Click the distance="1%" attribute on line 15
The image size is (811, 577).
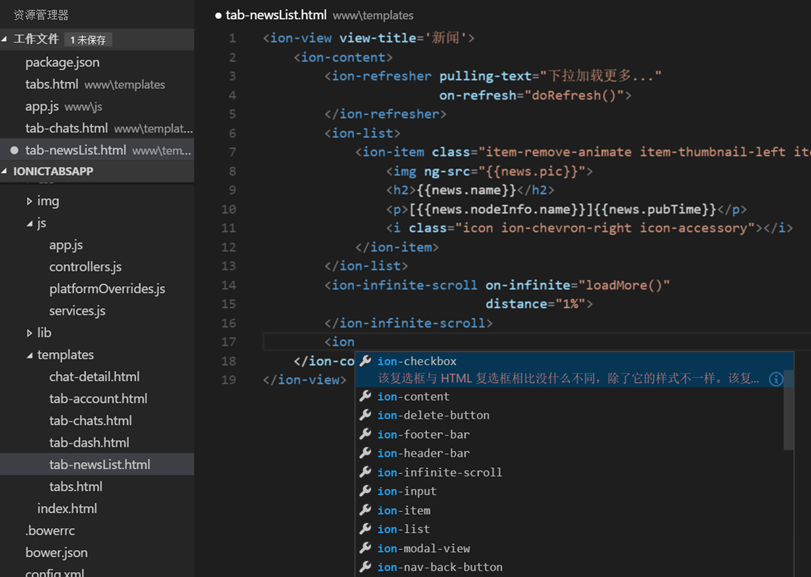(535, 304)
